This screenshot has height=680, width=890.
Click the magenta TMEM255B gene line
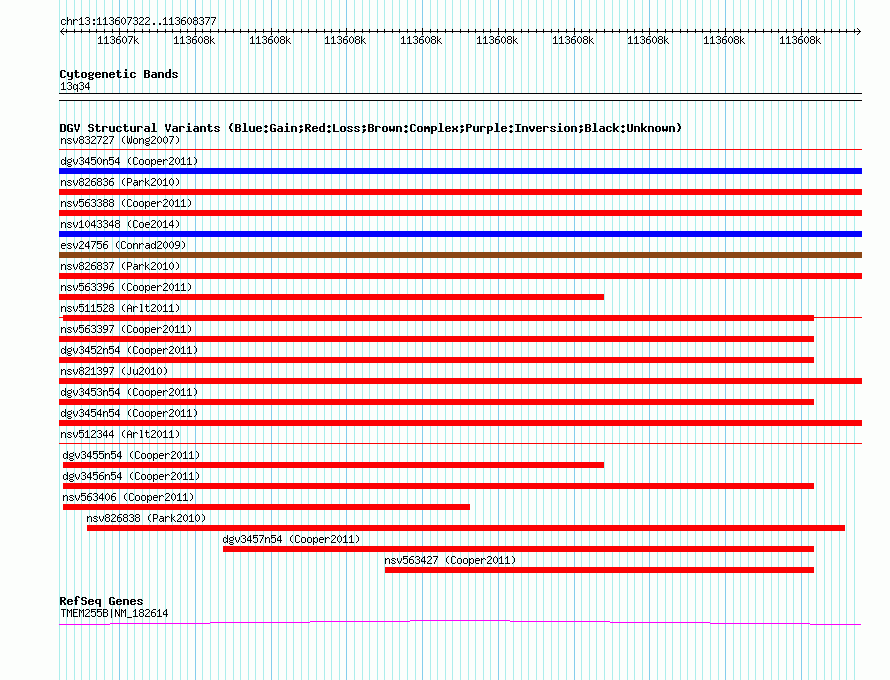(x=460, y=623)
